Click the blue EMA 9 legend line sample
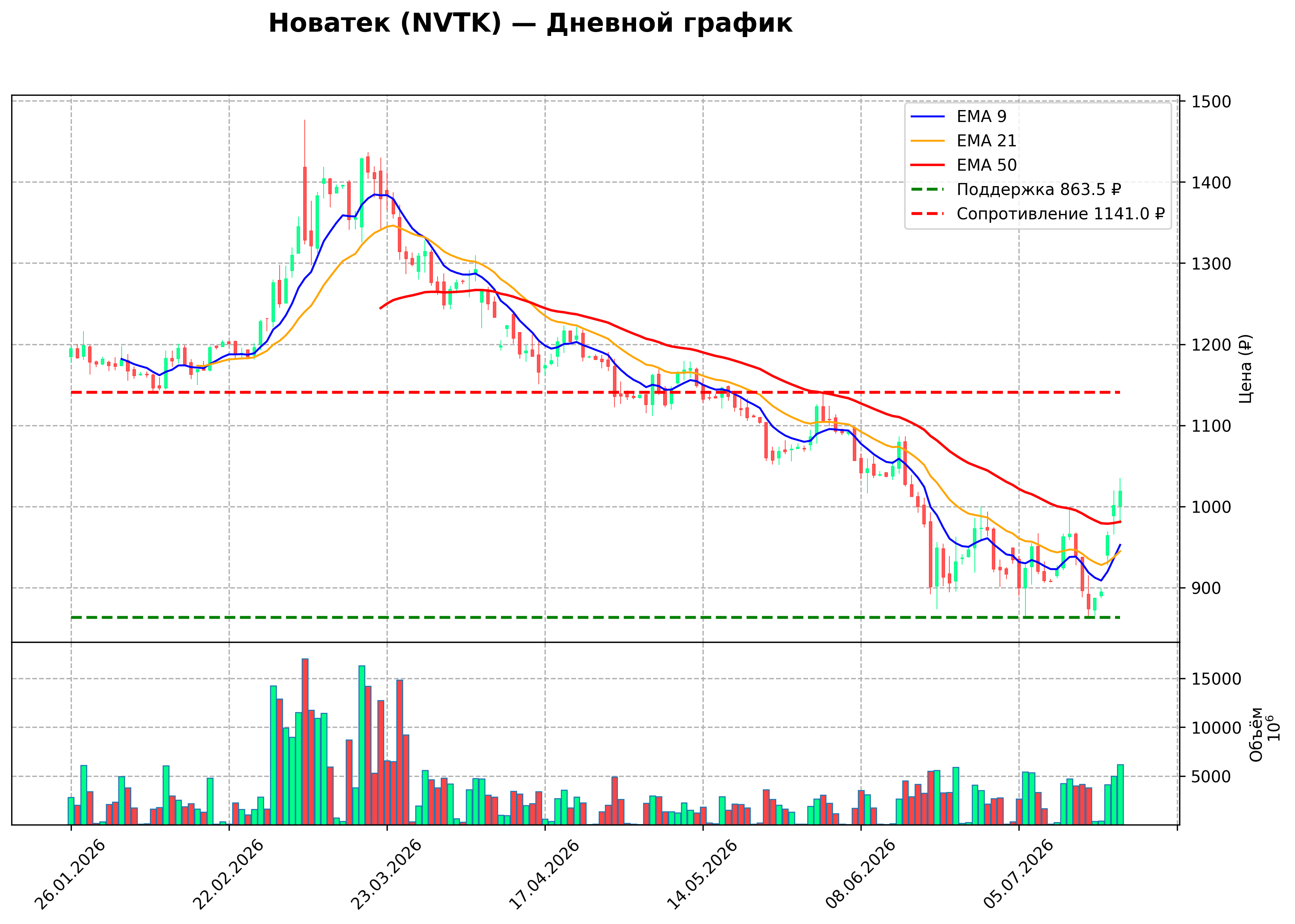The height and width of the screenshot is (924, 1295). 927,117
